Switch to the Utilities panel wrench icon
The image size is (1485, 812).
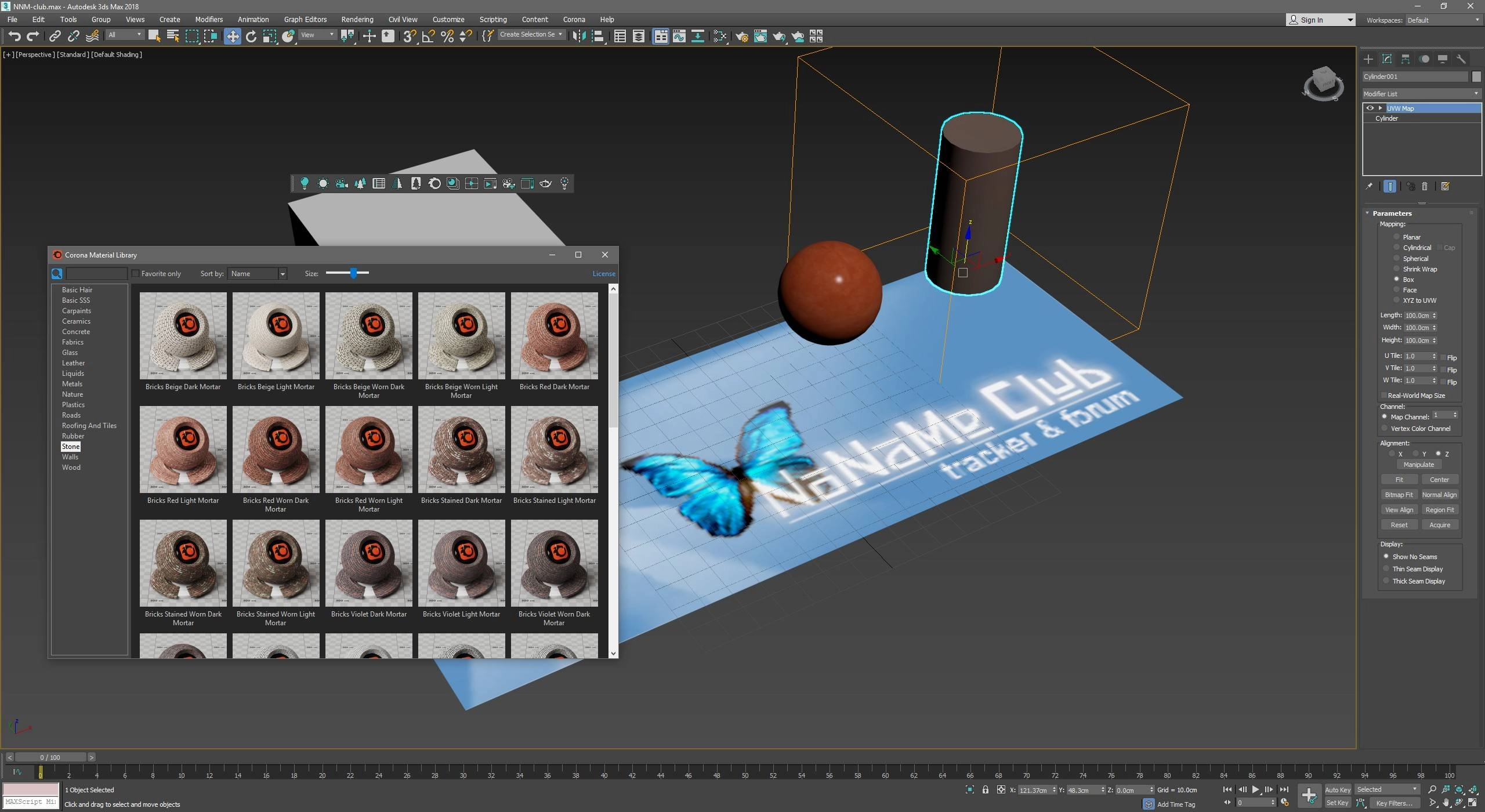pos(1461,59)
